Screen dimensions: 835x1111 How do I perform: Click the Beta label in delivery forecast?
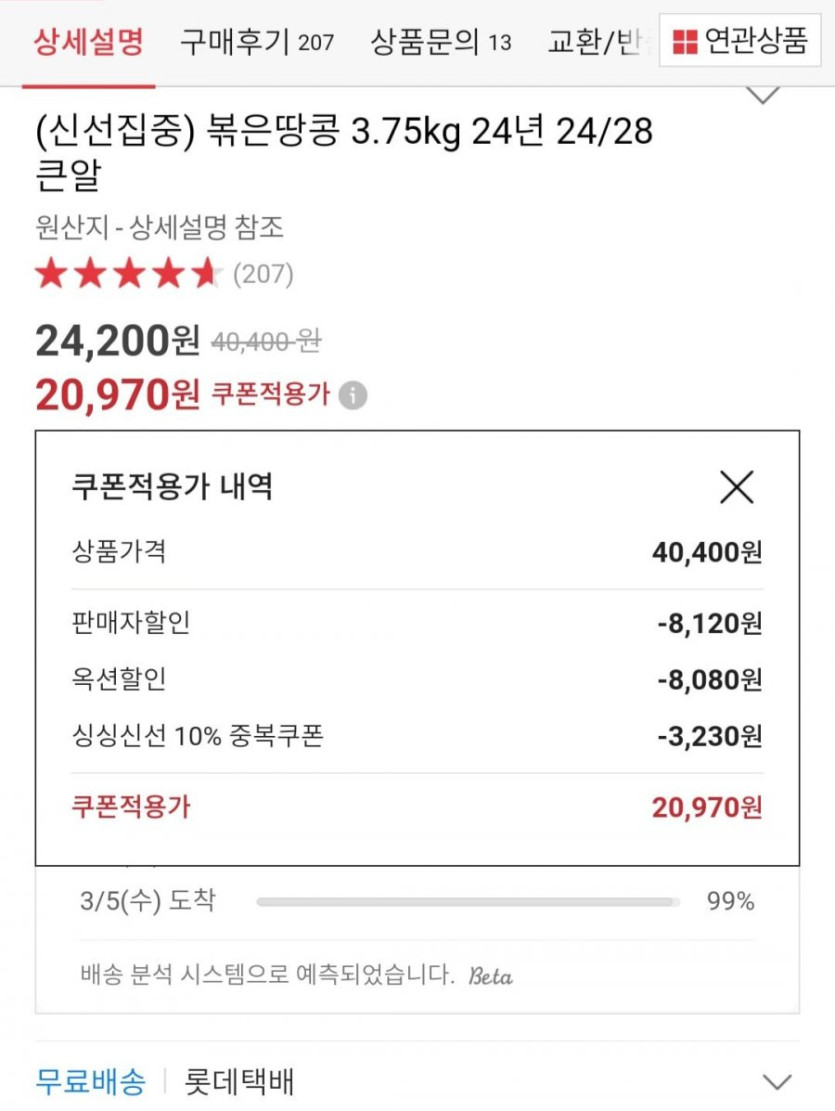tap(491, 975)
